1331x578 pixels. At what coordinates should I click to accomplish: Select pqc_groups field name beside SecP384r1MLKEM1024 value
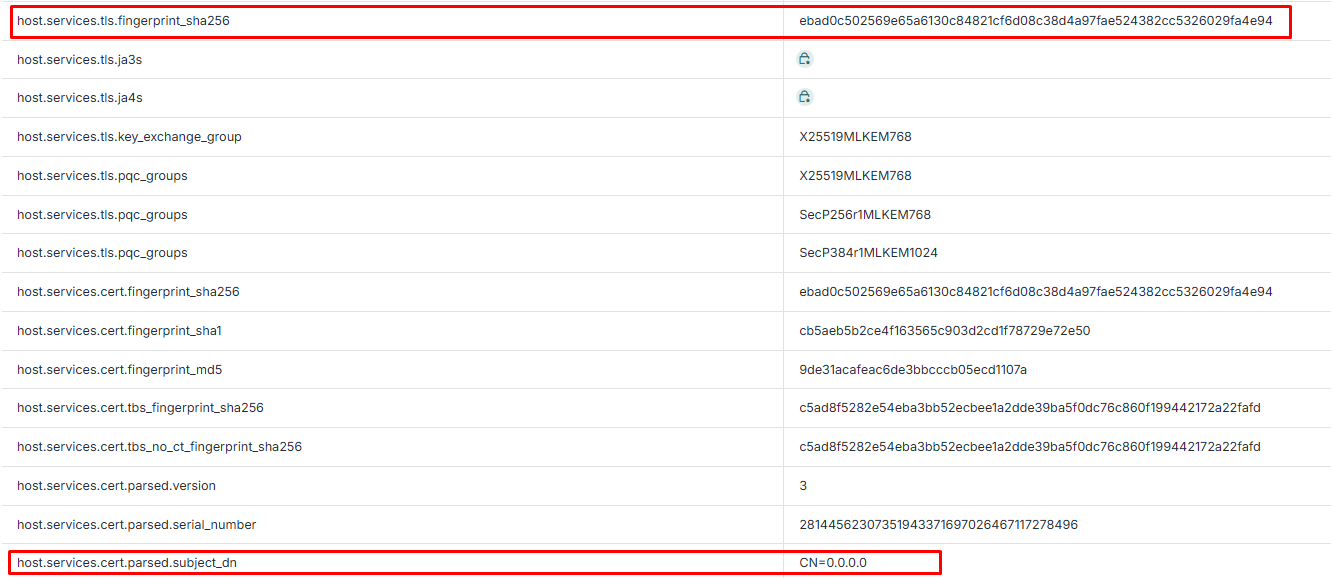click(102, 253)
